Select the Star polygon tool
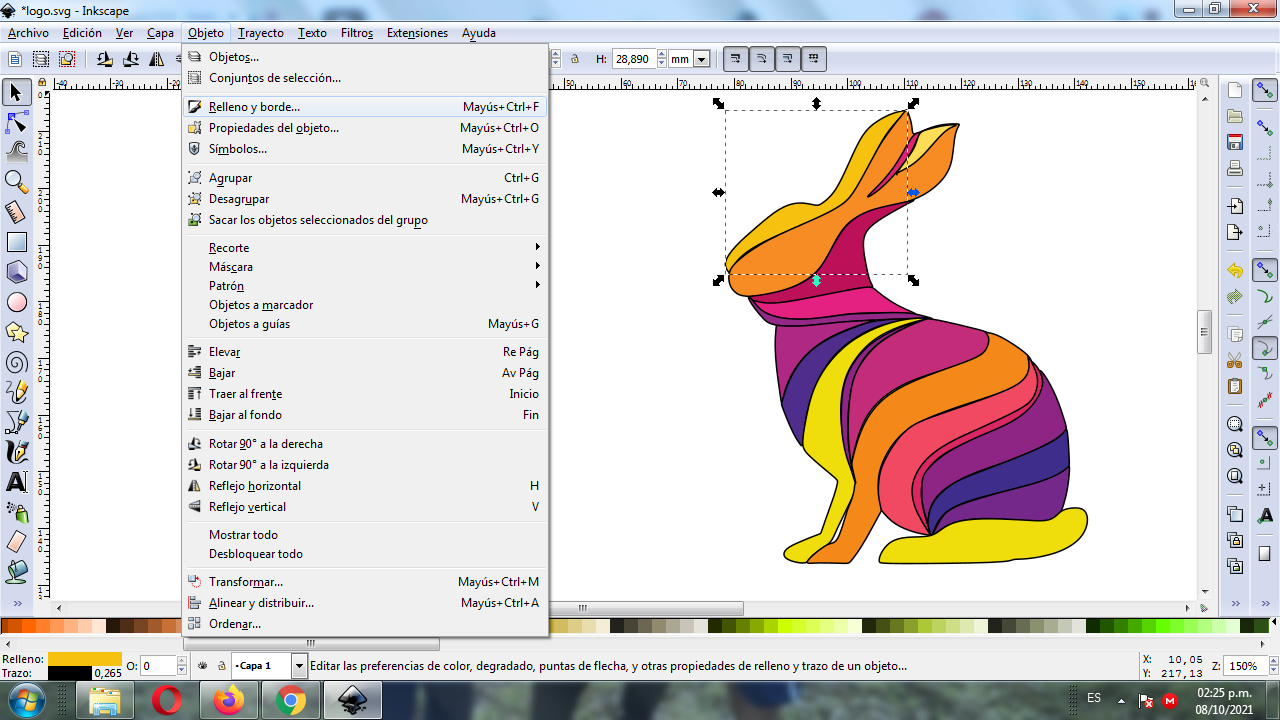1280x720 pixels. click(16, 332)
